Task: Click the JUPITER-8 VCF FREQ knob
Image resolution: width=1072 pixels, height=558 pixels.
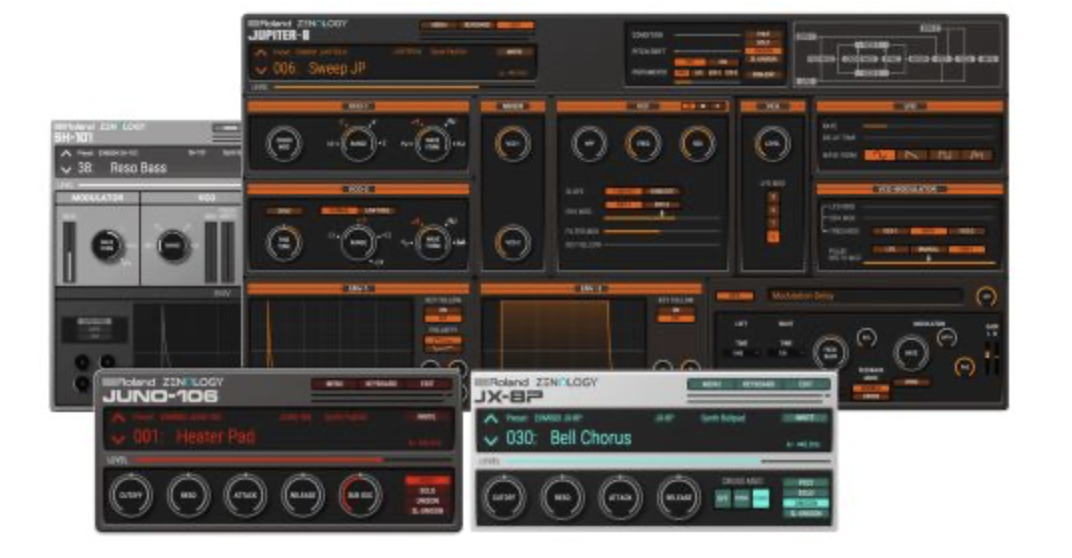Action: tap(643, 144)
